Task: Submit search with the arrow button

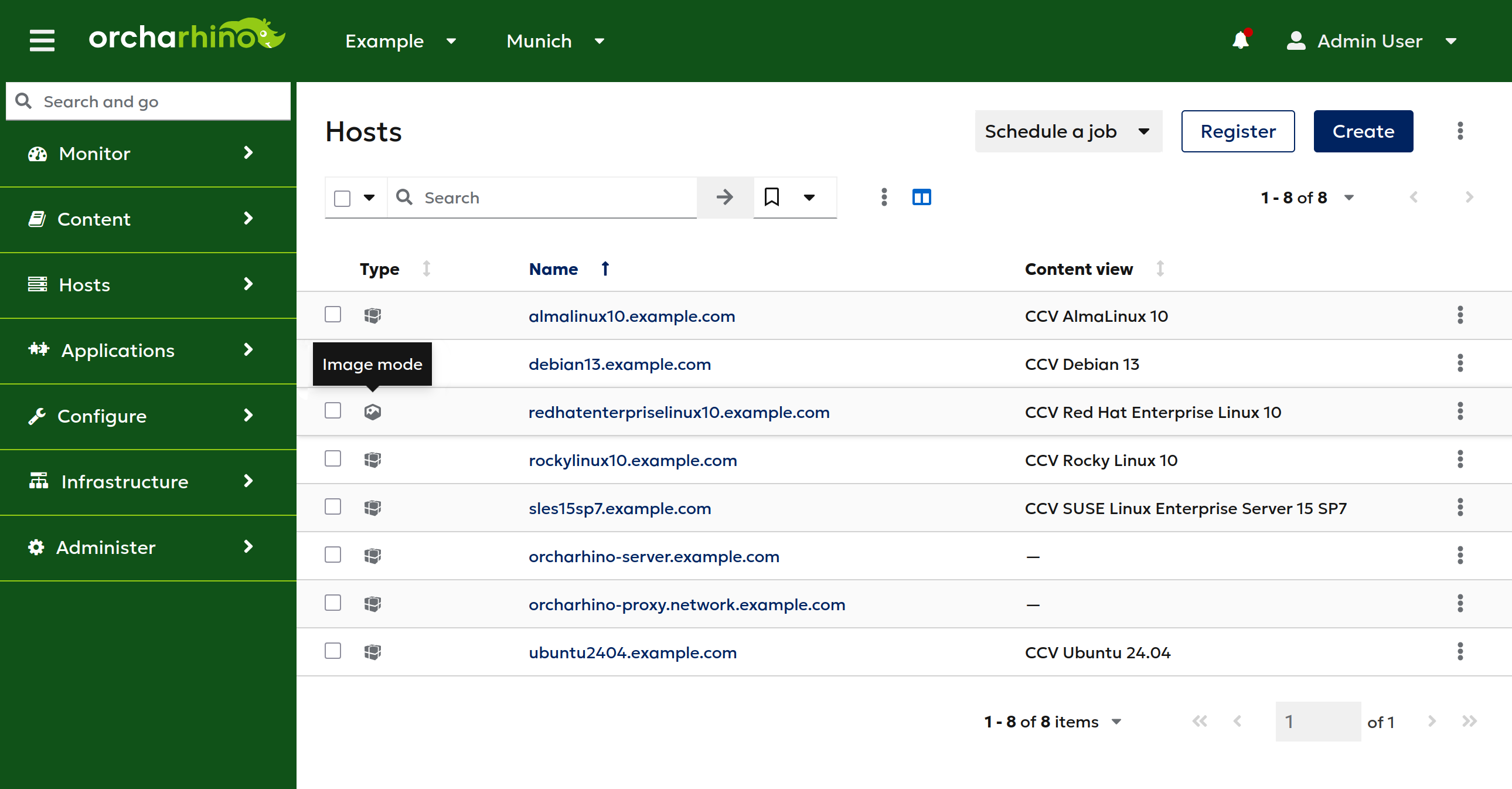Action: click(x=724, y=197)
